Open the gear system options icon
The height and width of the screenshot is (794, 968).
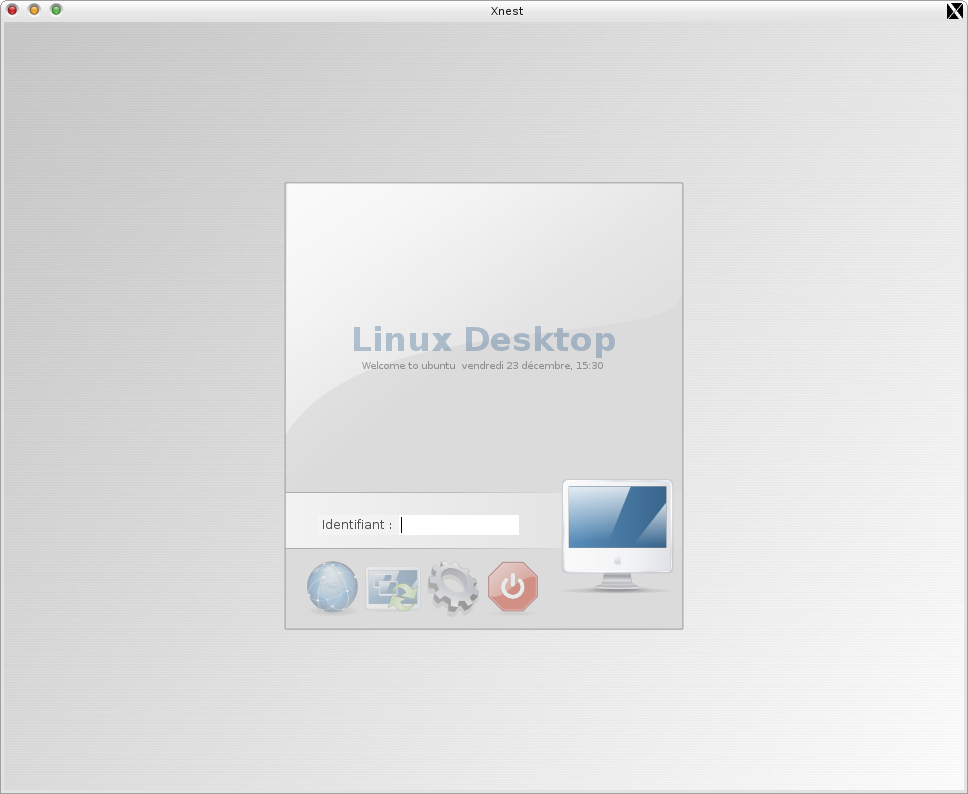453,587
